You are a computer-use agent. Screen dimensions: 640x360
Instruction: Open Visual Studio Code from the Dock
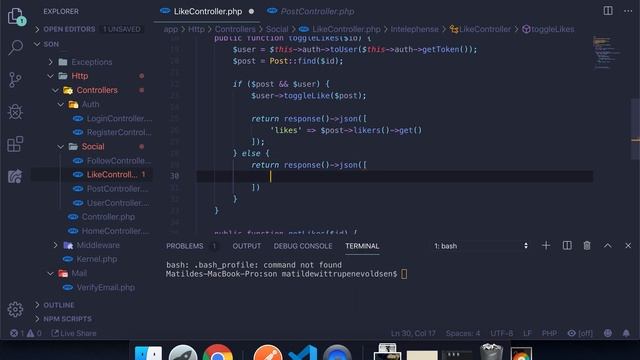[302, 353]
